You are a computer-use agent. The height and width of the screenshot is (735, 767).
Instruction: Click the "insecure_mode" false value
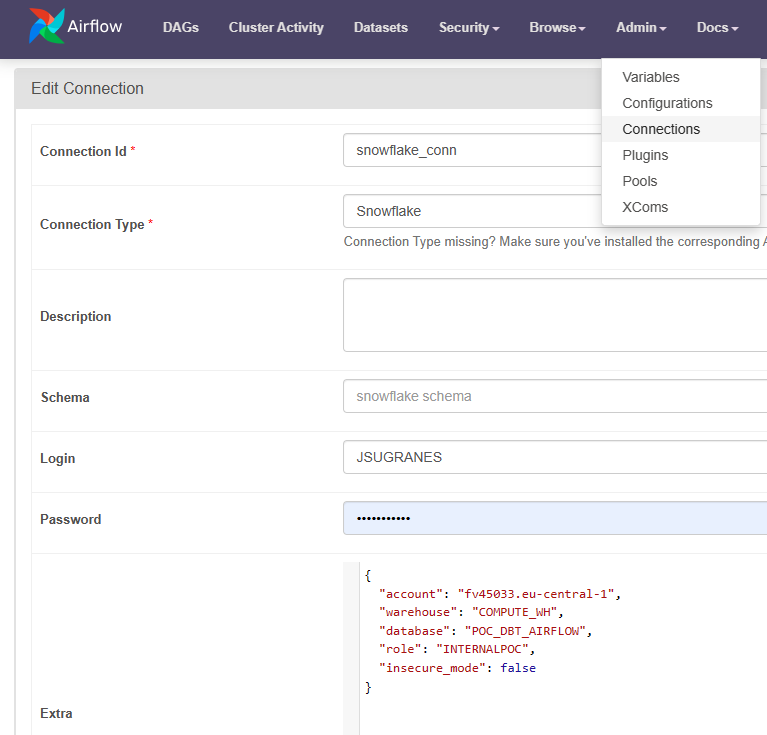pos(518,668)
